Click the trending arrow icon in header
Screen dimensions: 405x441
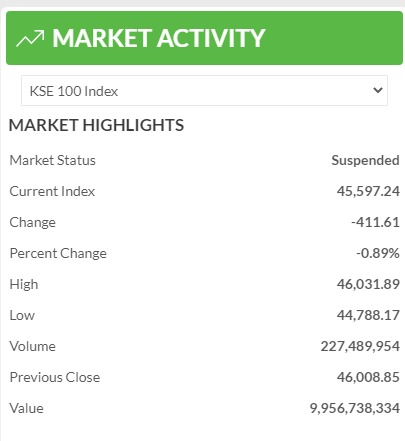pyautogui.click(x=30, y=38)
